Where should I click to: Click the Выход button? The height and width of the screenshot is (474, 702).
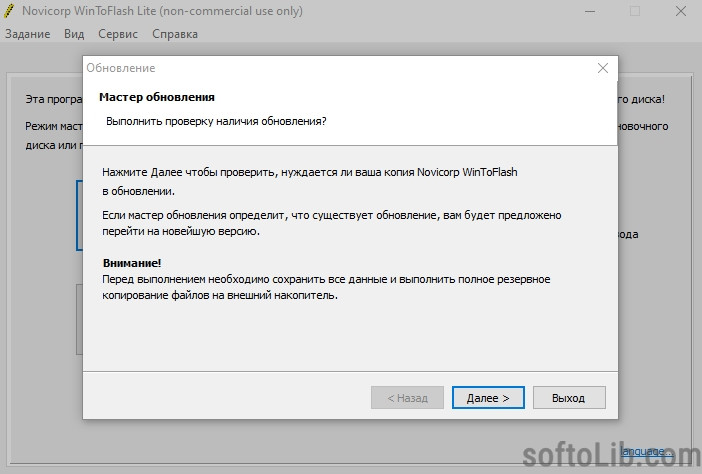pyautogui.click(x=569, y=397)
